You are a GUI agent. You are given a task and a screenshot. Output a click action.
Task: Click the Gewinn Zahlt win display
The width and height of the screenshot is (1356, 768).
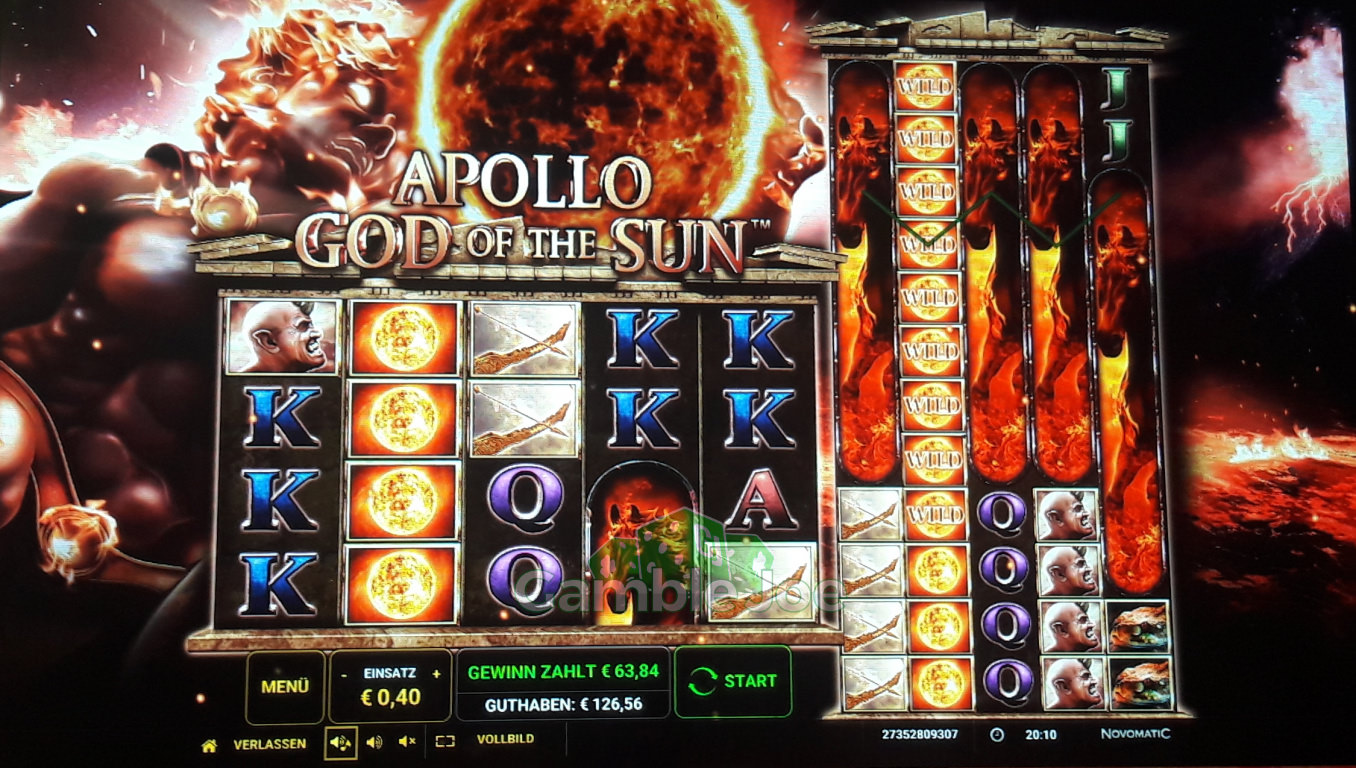tap(563, 671)
